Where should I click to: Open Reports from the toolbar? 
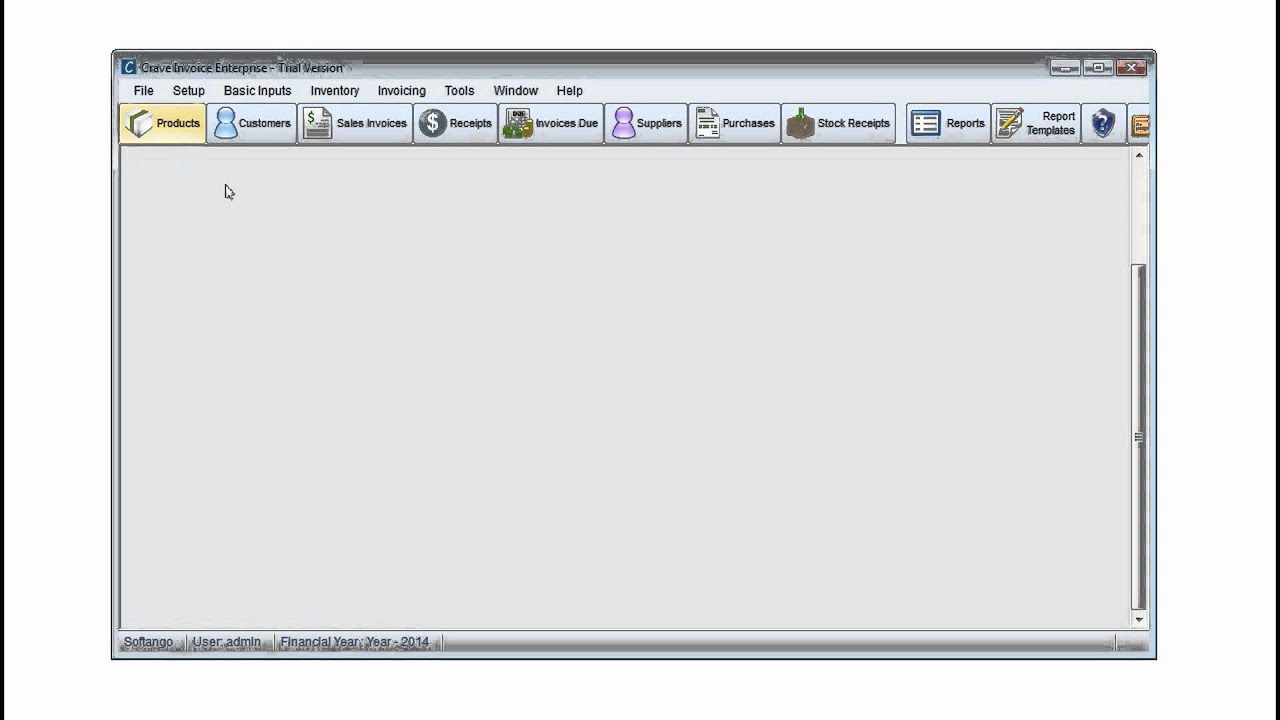(x=948, y=123)
